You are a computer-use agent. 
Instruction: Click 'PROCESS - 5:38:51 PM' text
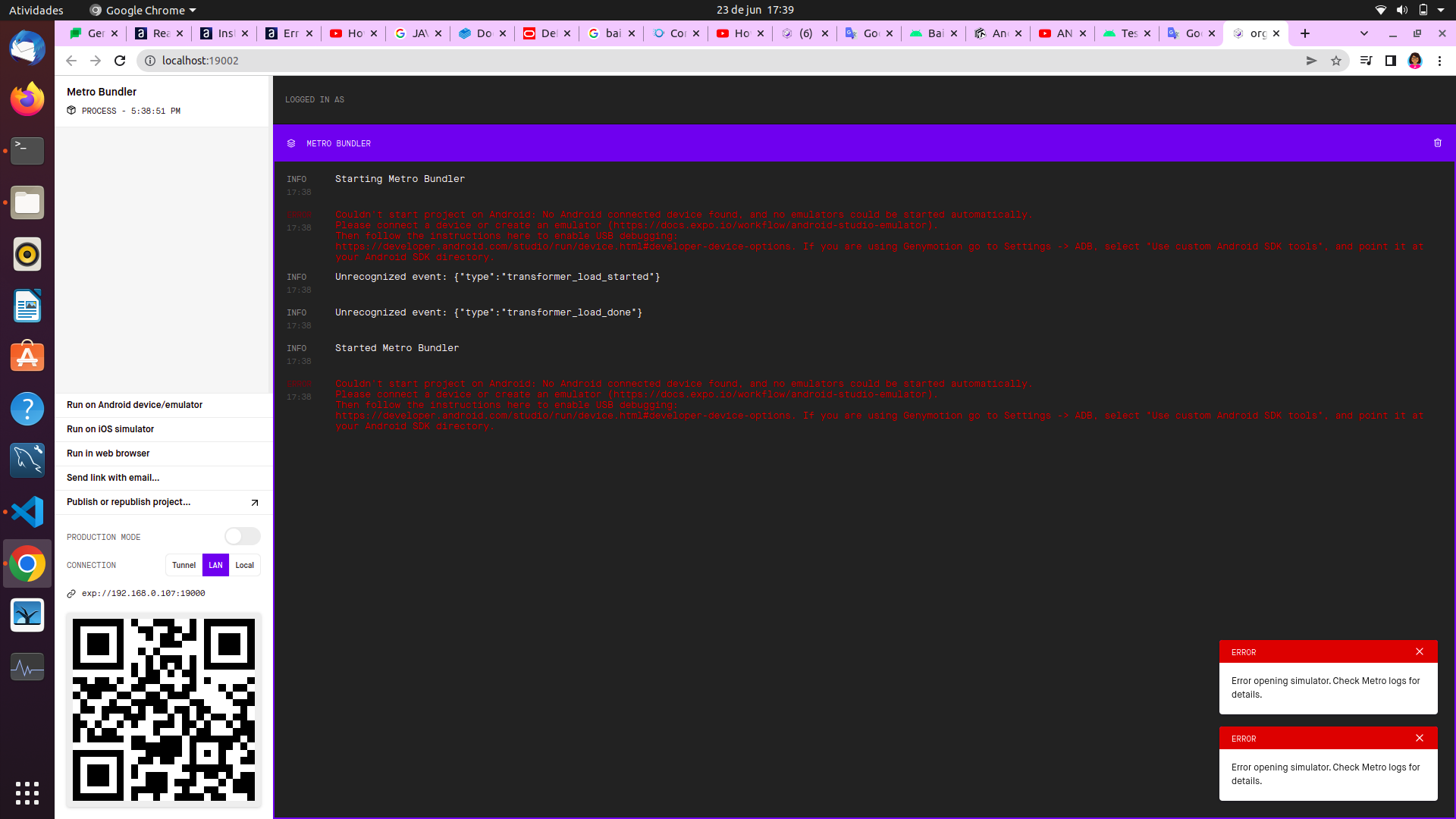click(x=131, y=111)
